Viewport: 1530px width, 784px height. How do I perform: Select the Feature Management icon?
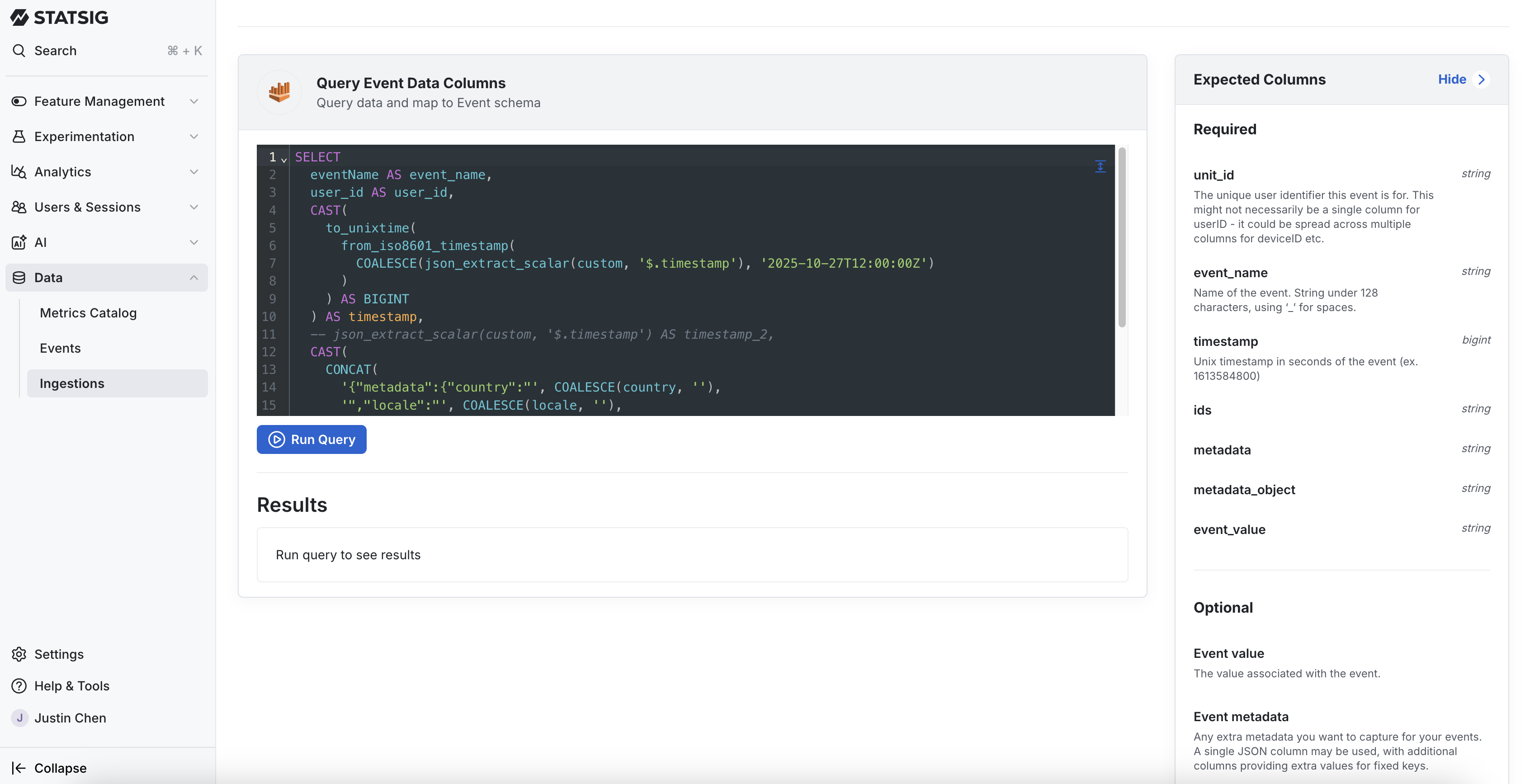click(19, 101)
